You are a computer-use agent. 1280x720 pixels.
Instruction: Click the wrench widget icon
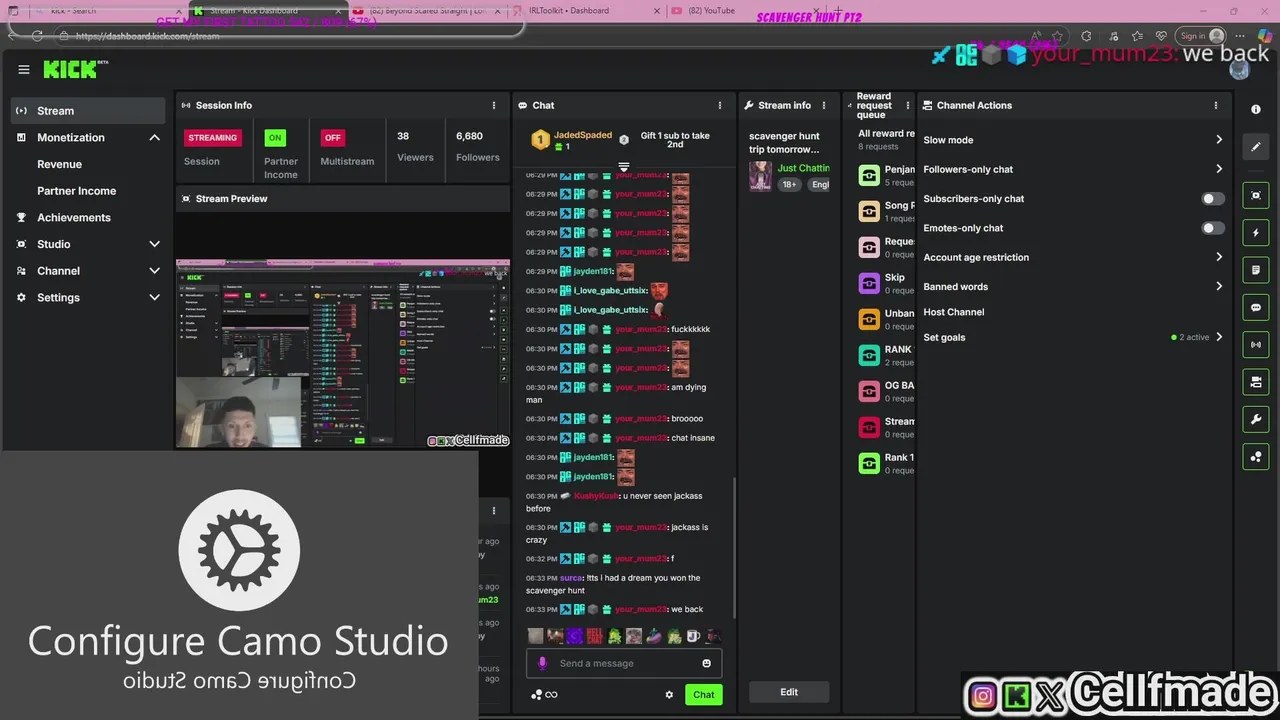(1256, 419)
